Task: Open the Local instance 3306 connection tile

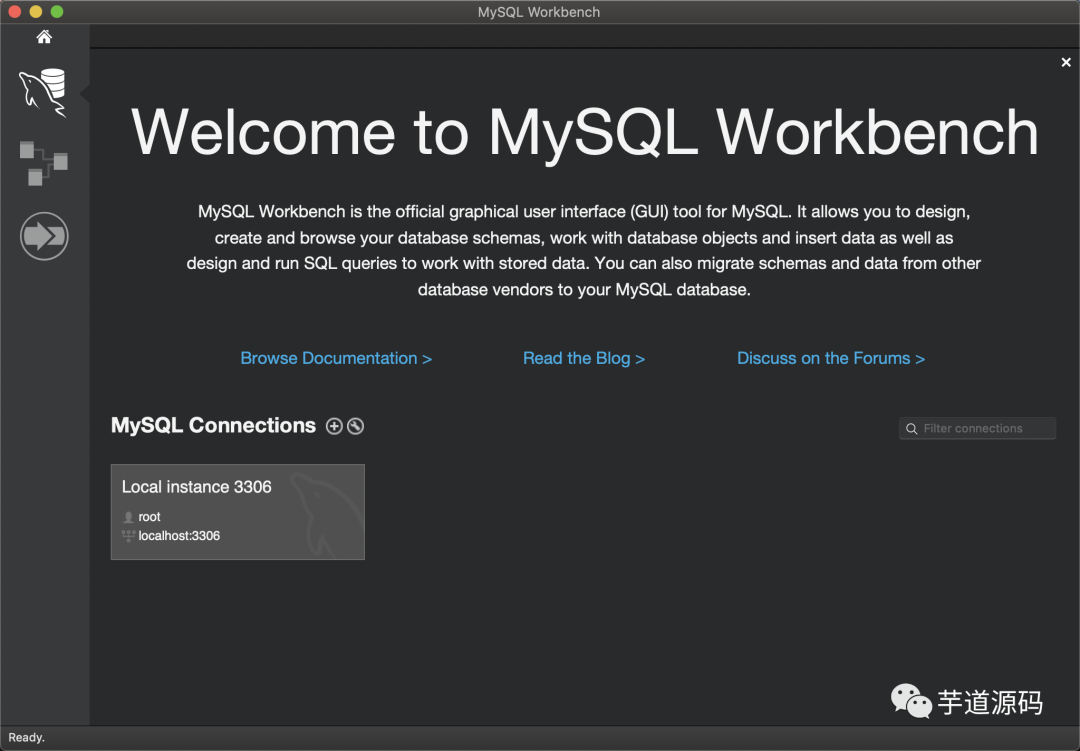Action: [238, 512]
